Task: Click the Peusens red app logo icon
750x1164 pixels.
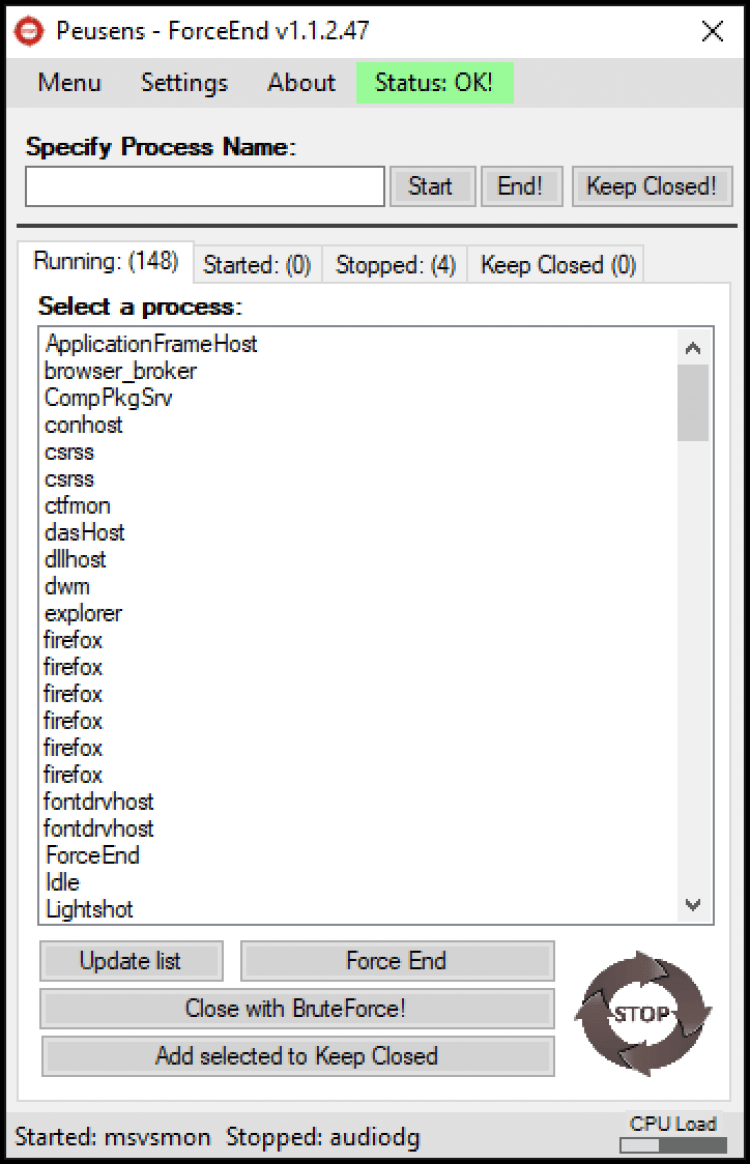Action: [x=31, y=31]
